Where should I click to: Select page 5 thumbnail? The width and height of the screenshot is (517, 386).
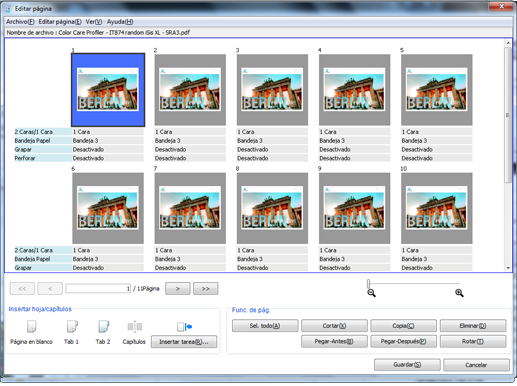[x=437, y=90]
